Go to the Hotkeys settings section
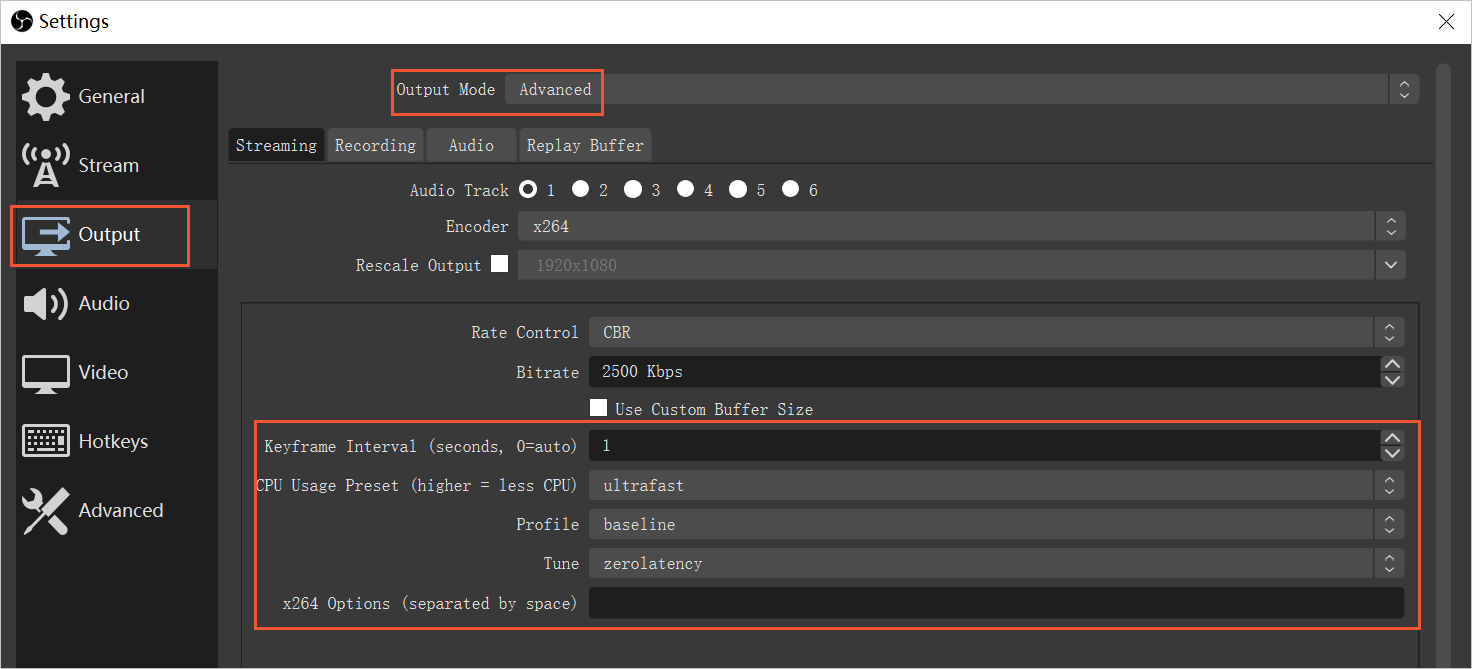Image resolution: width=1472 pixels, height=669 pixels. pos(118,441)
